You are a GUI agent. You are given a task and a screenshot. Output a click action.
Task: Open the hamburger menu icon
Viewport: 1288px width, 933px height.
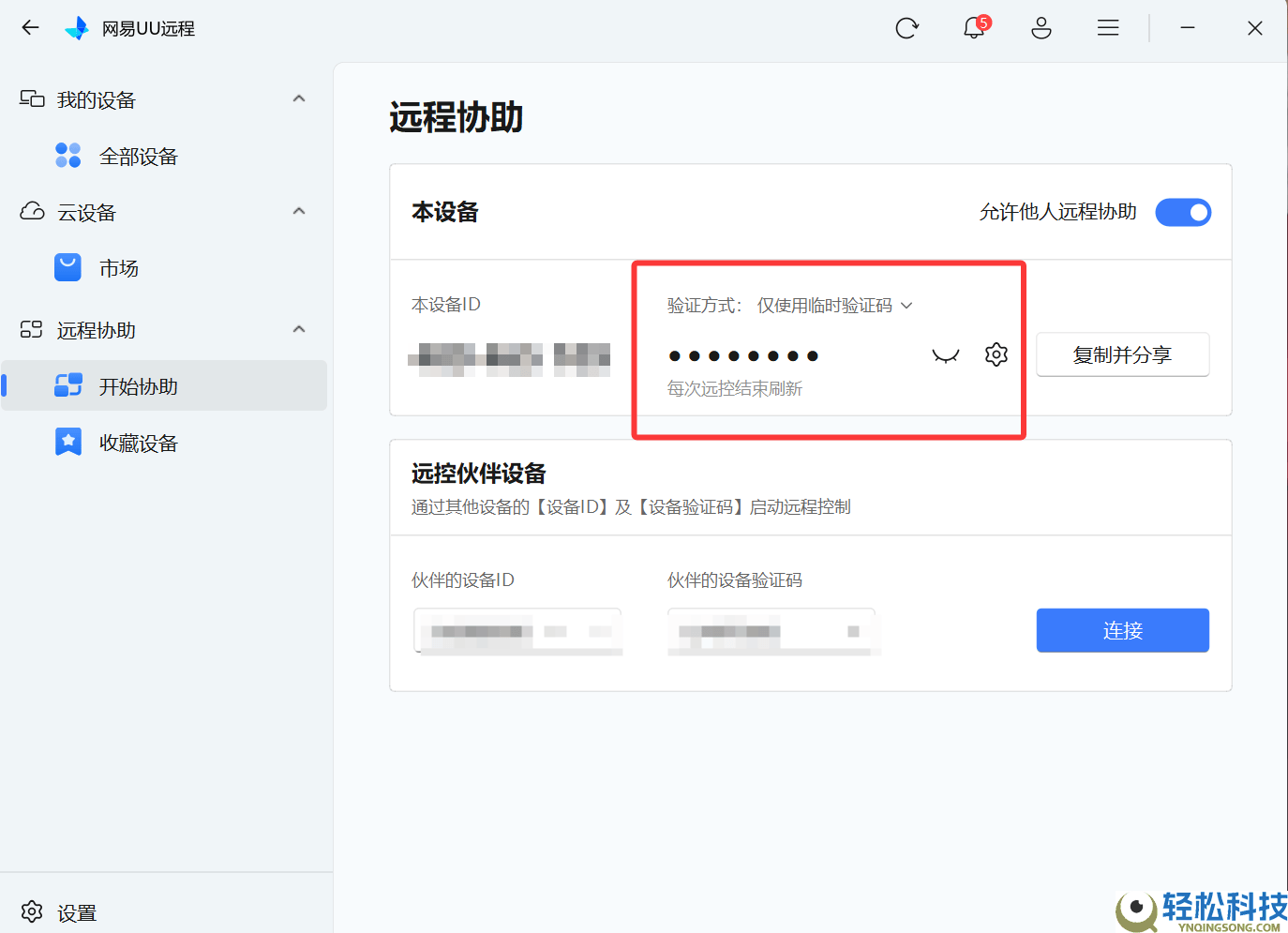[1108, 28]
